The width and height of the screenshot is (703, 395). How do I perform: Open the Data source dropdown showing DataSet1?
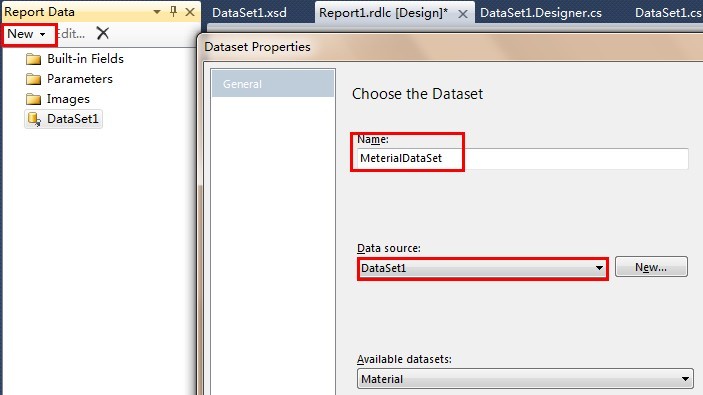483,268
